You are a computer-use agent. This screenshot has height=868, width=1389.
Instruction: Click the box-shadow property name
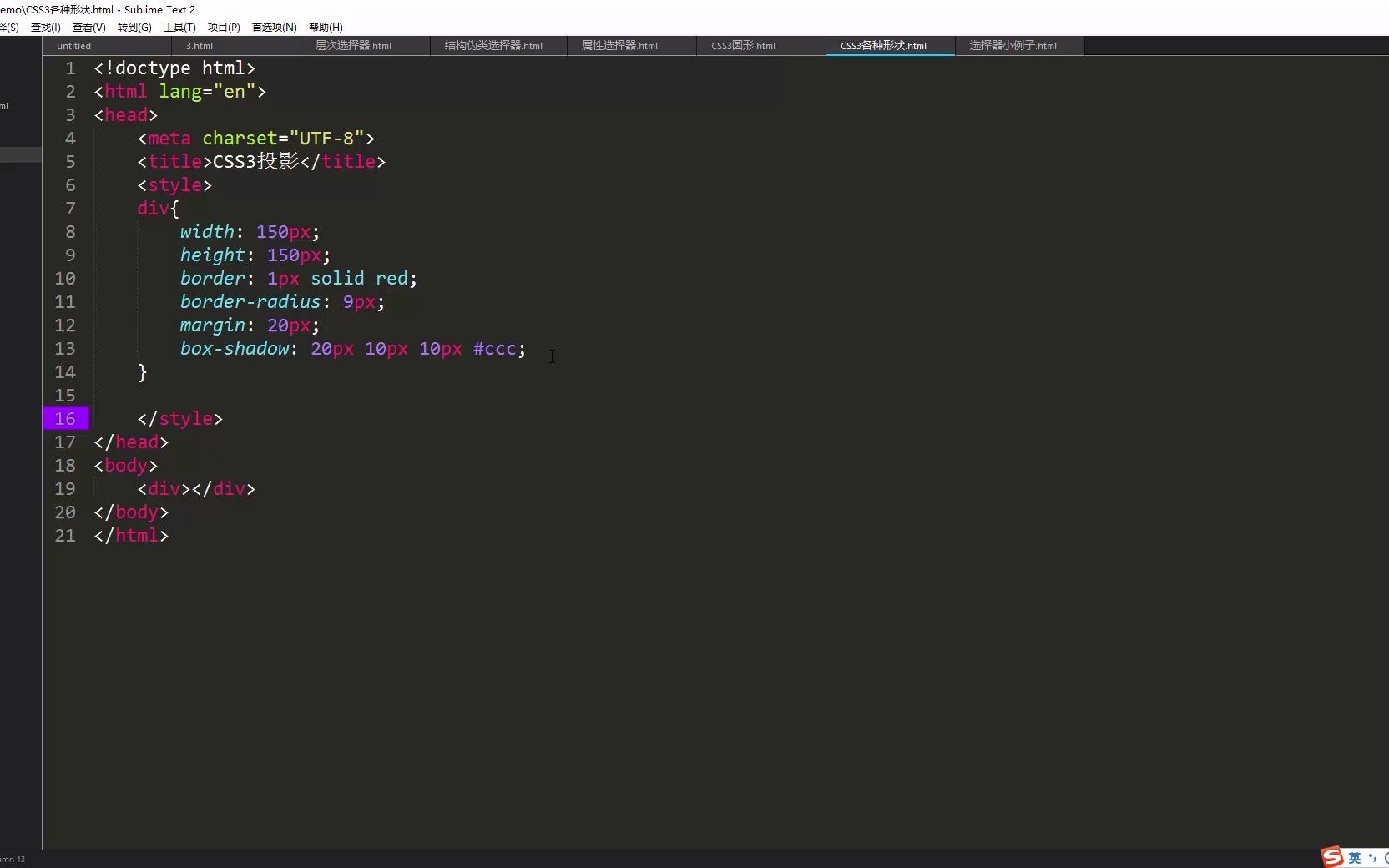click(235, 349)
